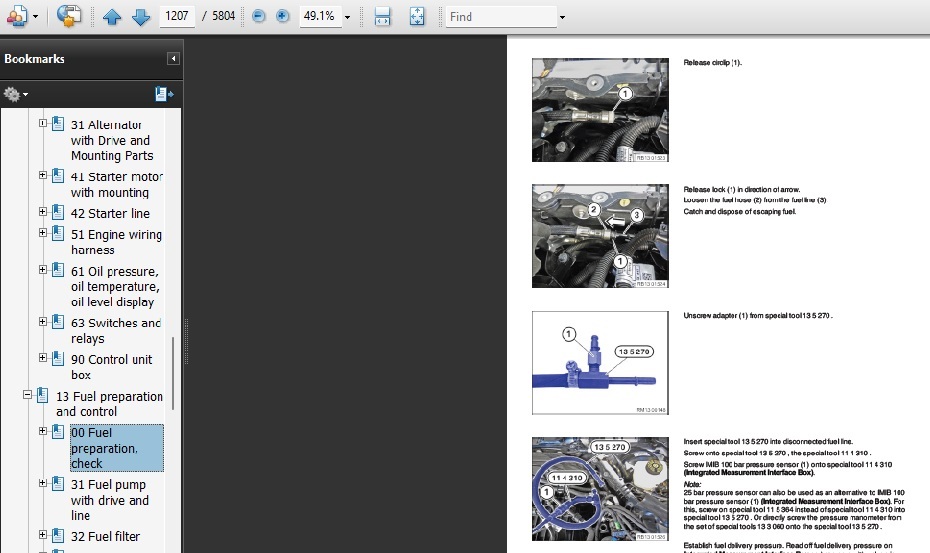Click the fuel hose lock release photo

point(600,236)
